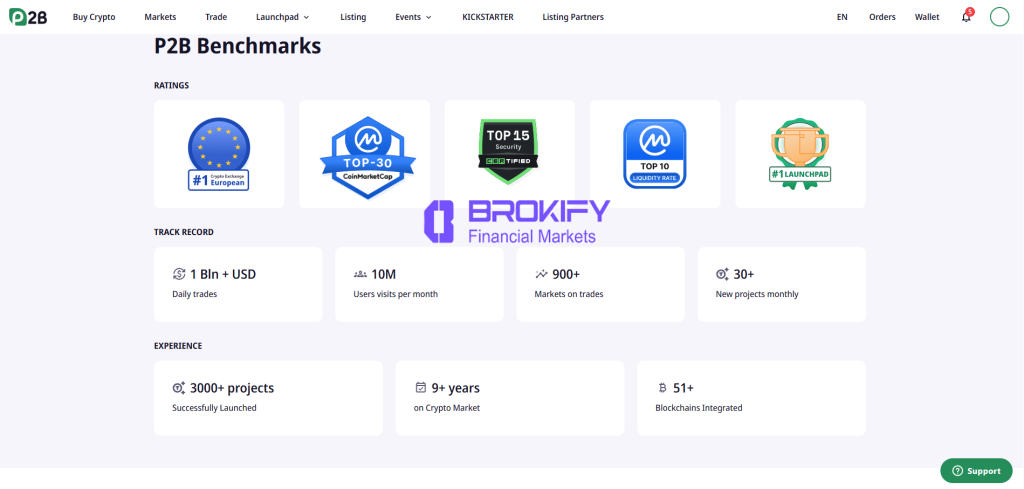Open the Orders link in header
Image resolution: width=1024 pixels, height=489 pixels.
pyautogui.click(x=882, y=17)
